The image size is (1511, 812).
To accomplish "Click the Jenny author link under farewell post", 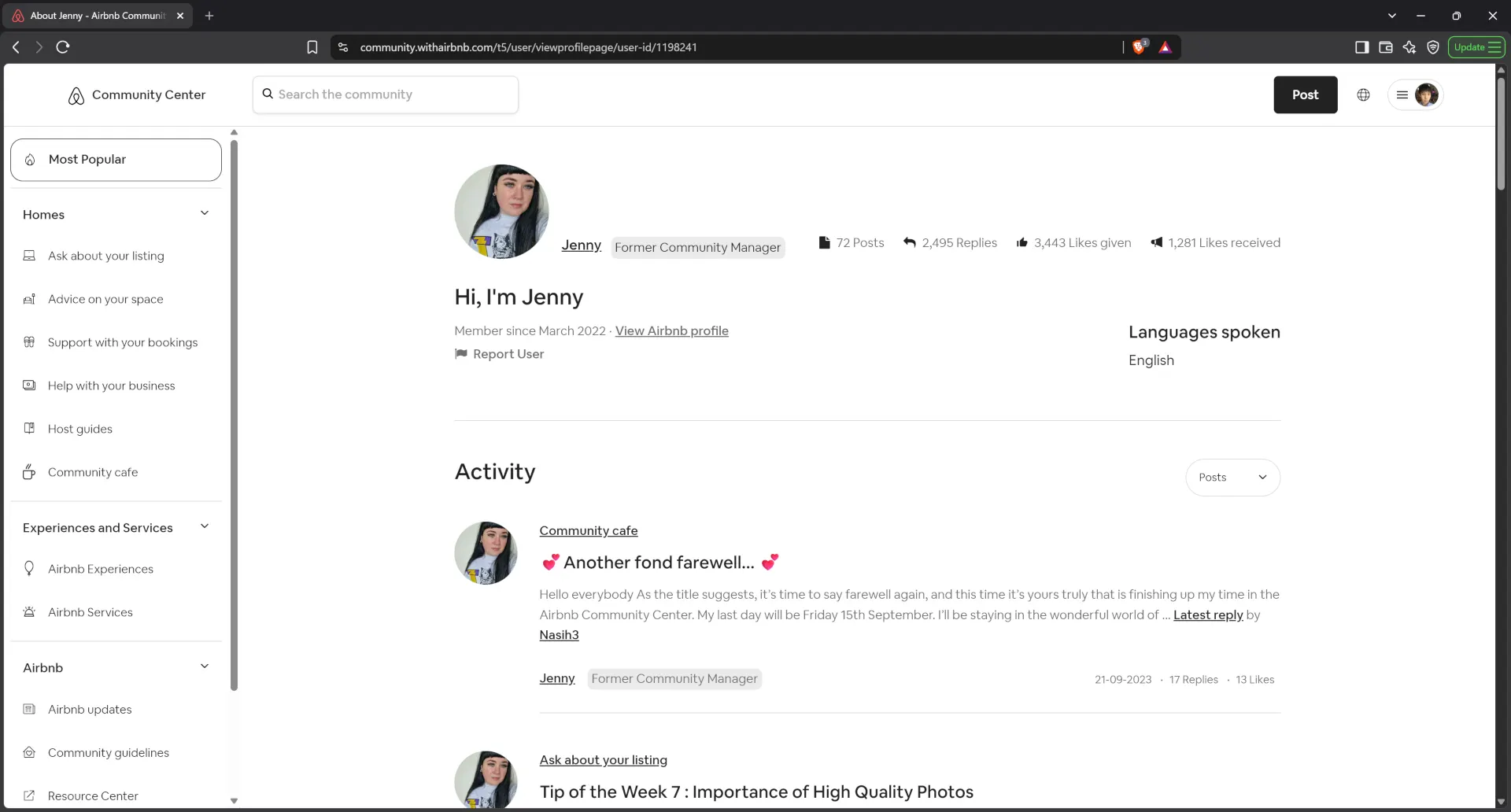I will [x=557, y=678].
